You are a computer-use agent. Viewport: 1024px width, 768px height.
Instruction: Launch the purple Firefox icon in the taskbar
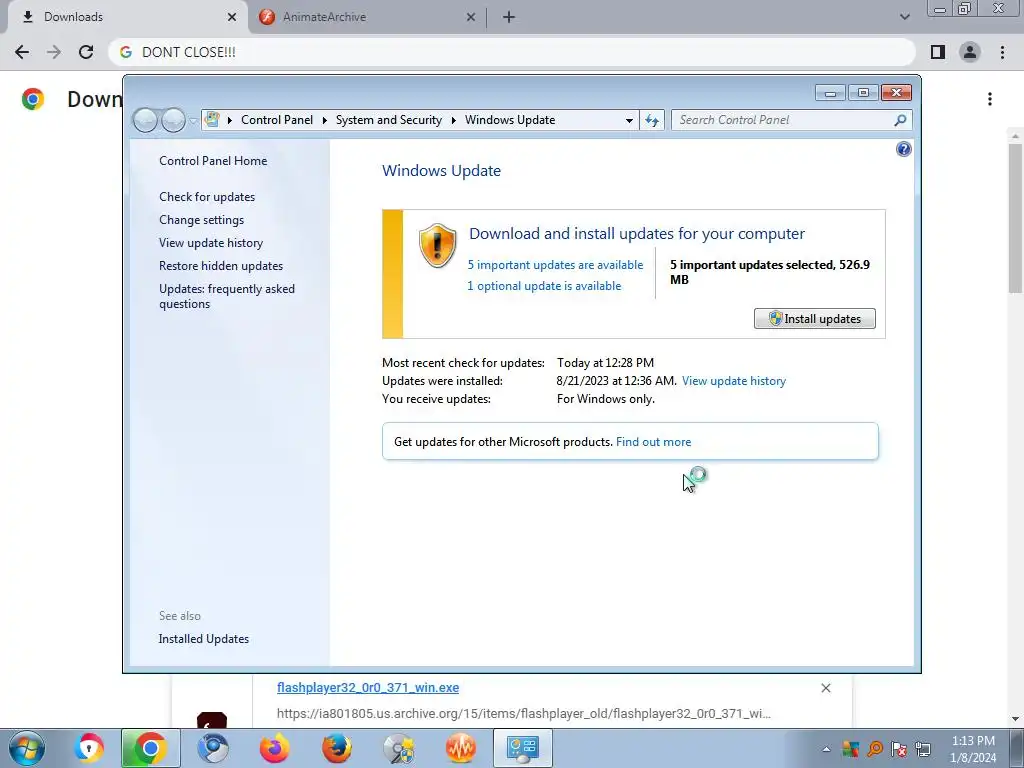click(x=274, y=748)
